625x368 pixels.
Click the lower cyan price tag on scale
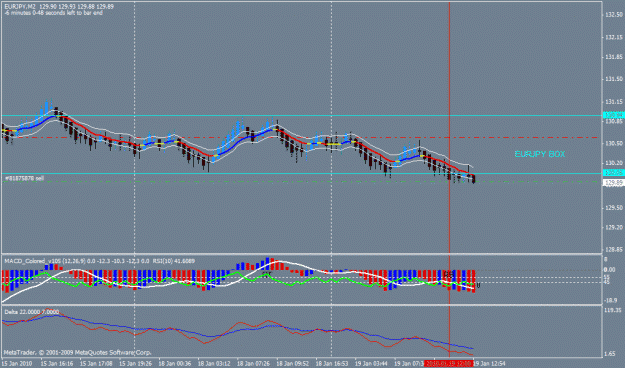pos(613,173)
